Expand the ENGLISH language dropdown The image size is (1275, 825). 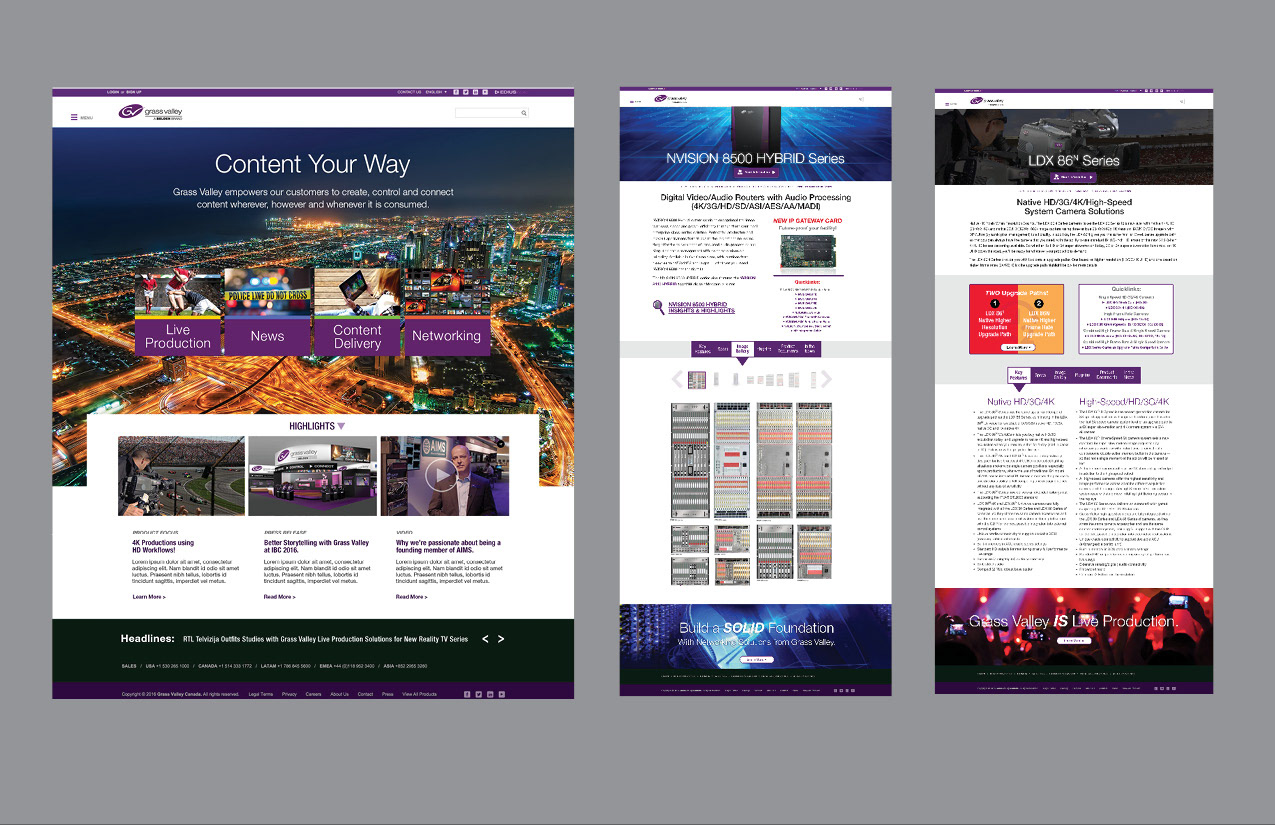click(x=437, y=92)
